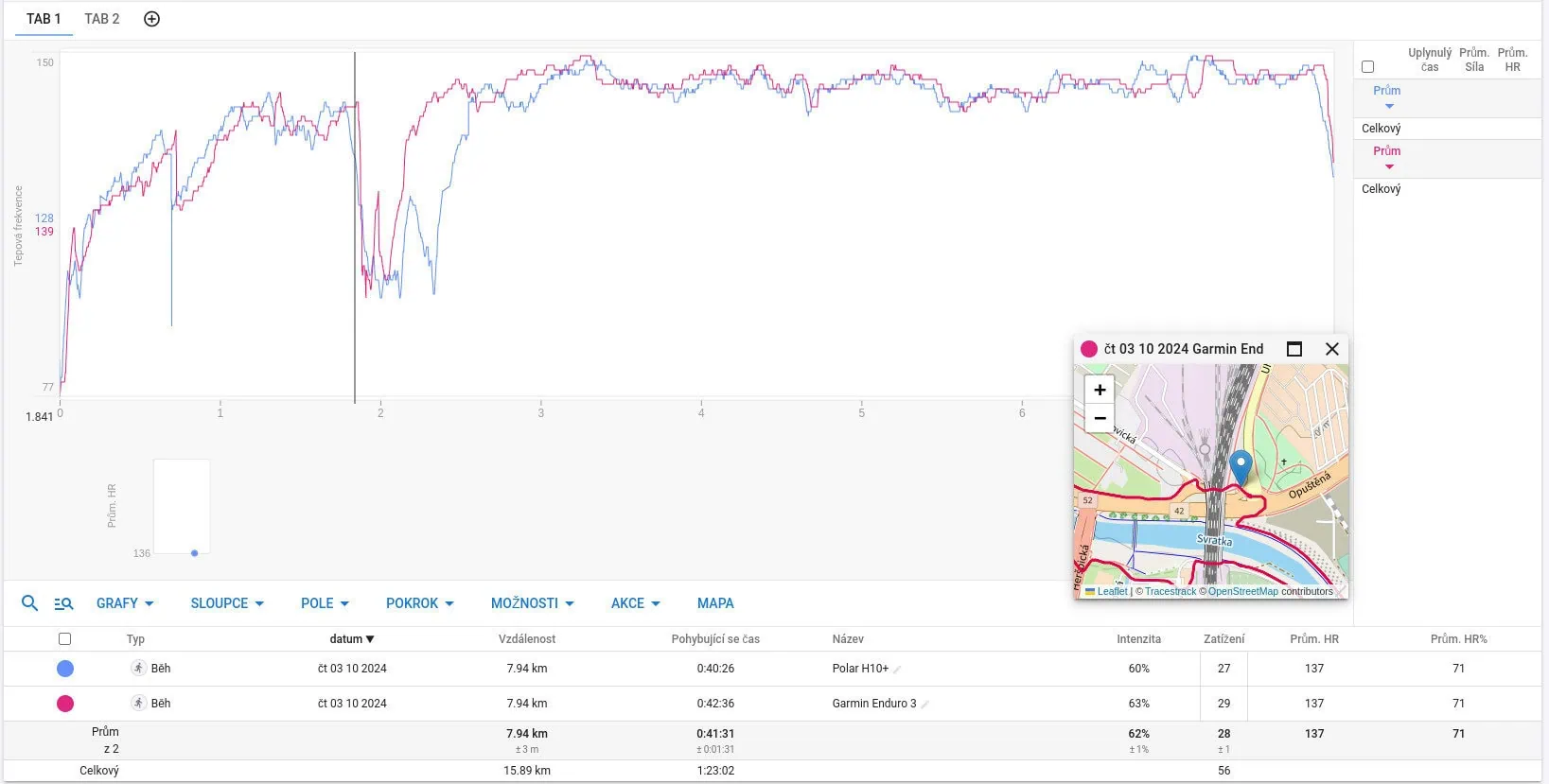1549x784 pixels.
Task: Open the OpenStreetMap attribution link
Action: [1242, 592]
